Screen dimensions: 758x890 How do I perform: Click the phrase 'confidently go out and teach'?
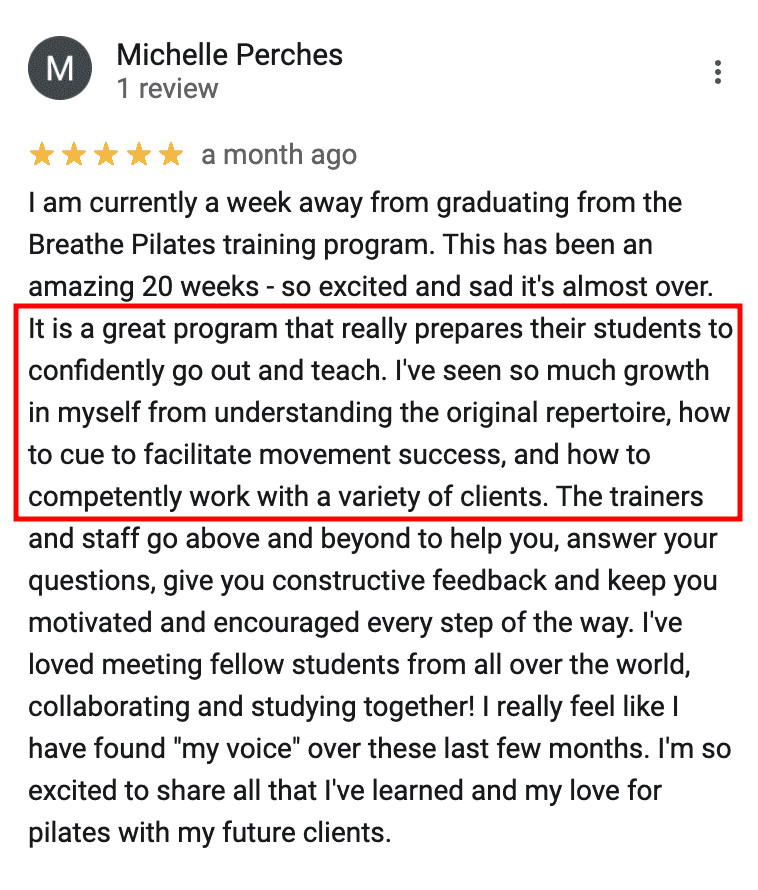(x=204, y=371)
